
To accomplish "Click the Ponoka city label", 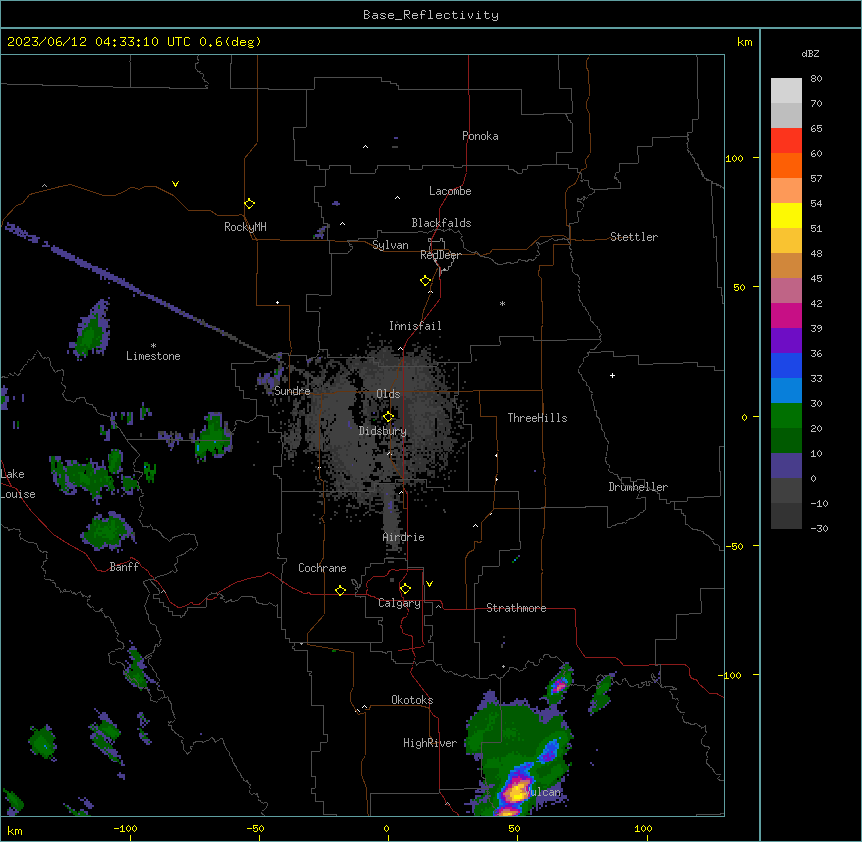I will pyautogui.click(x=480, y=136).
